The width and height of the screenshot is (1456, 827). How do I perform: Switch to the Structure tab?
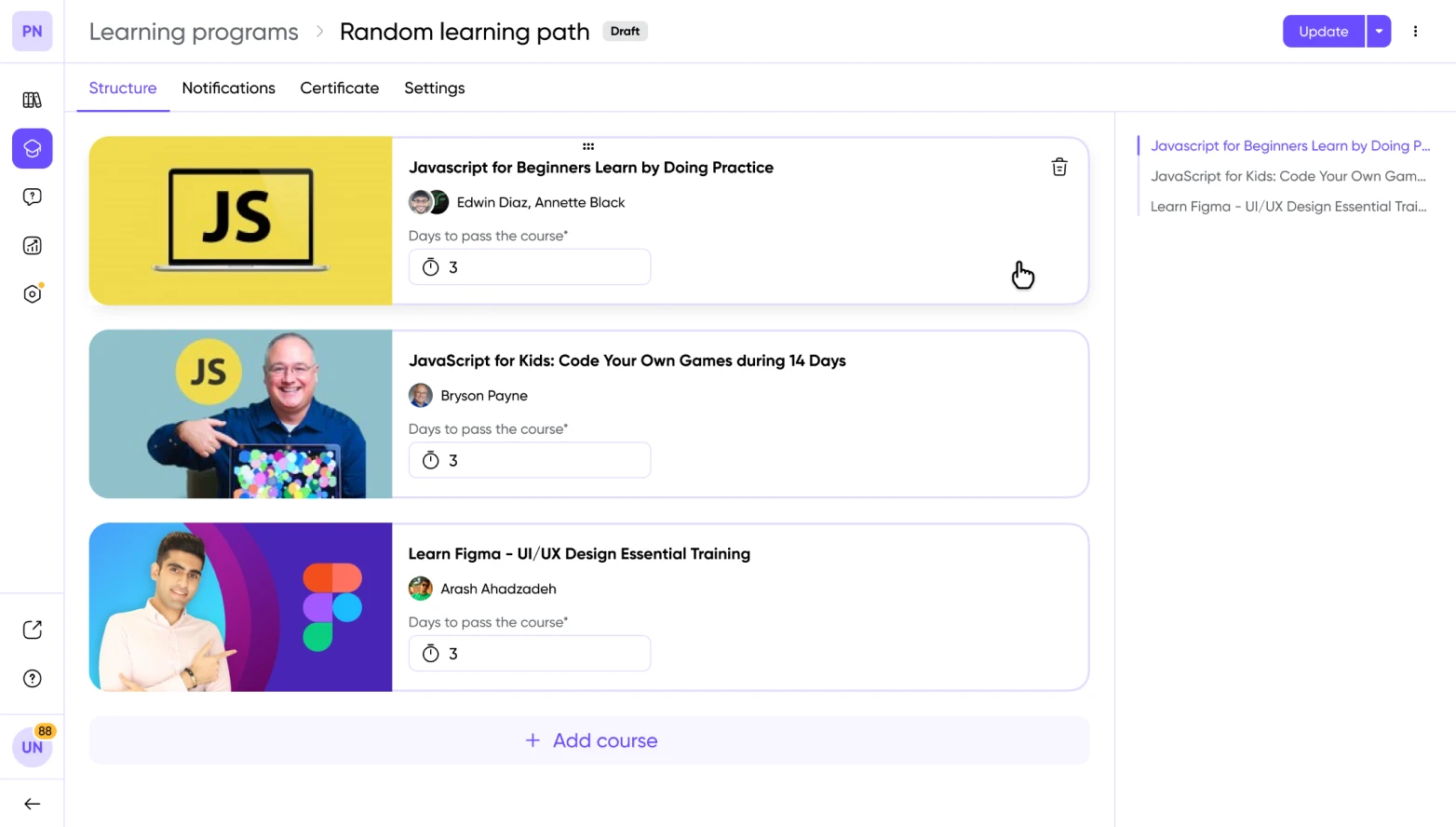click(x=123, y=88)
